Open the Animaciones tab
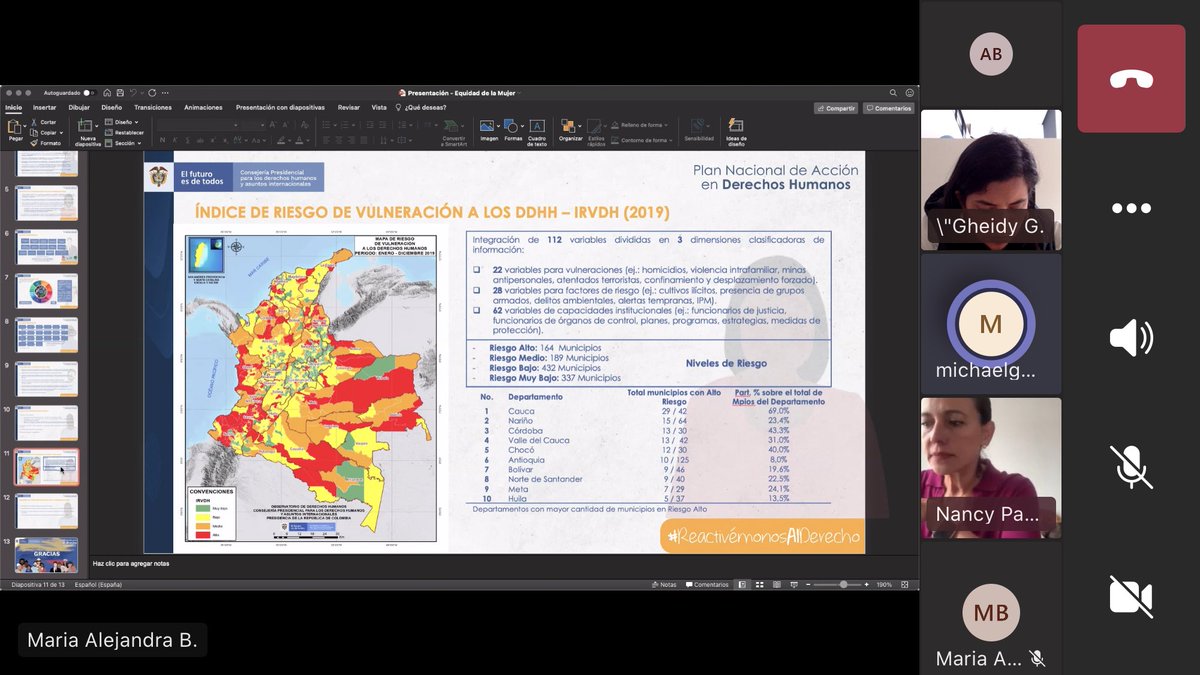Image resolution: width=1200 pixels, height=675 pixels. (203, 107)
